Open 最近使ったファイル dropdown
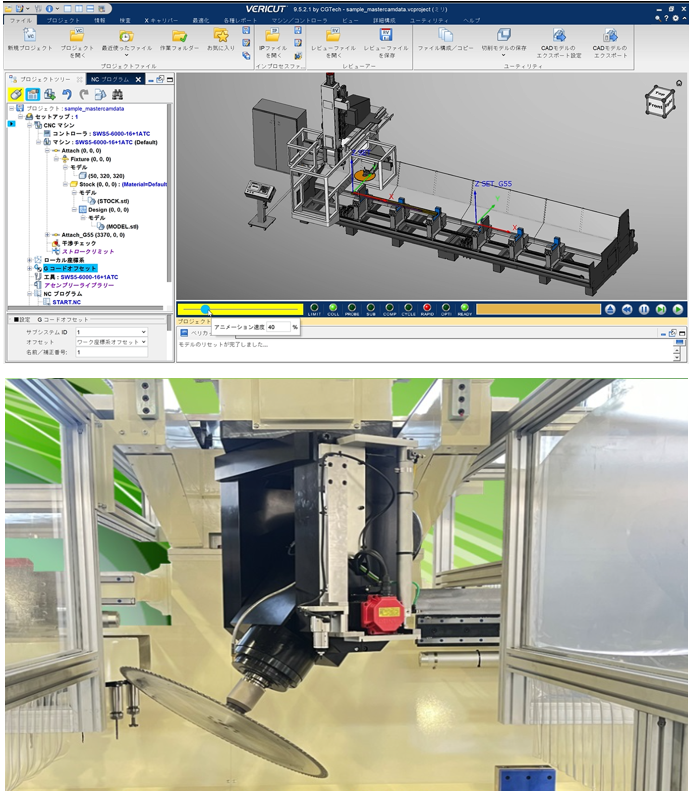Image resolution: width=691 pixels, height=793 pixels. coord(126,55)
